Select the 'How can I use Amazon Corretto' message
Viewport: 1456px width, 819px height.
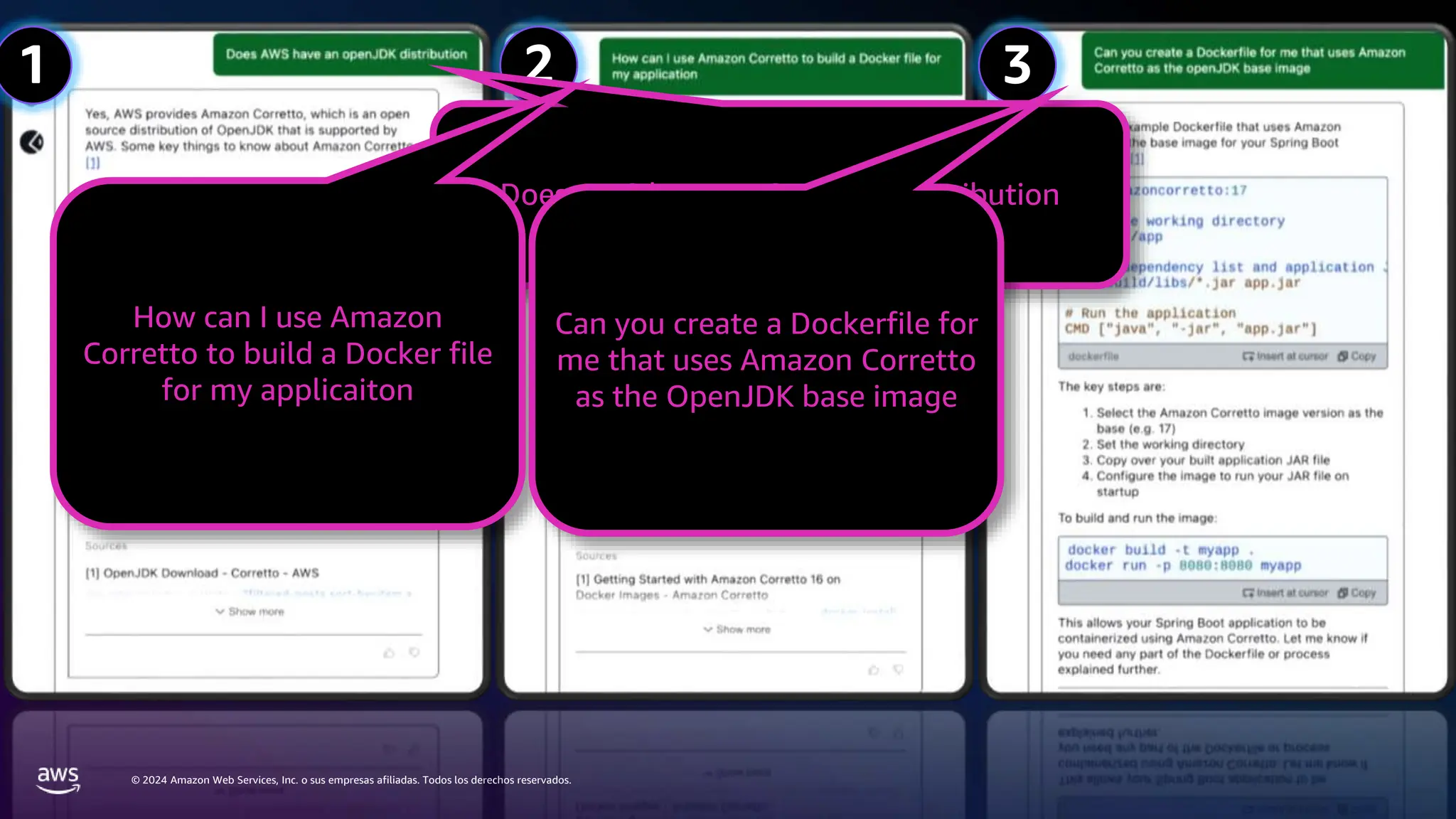pos(780,66)
